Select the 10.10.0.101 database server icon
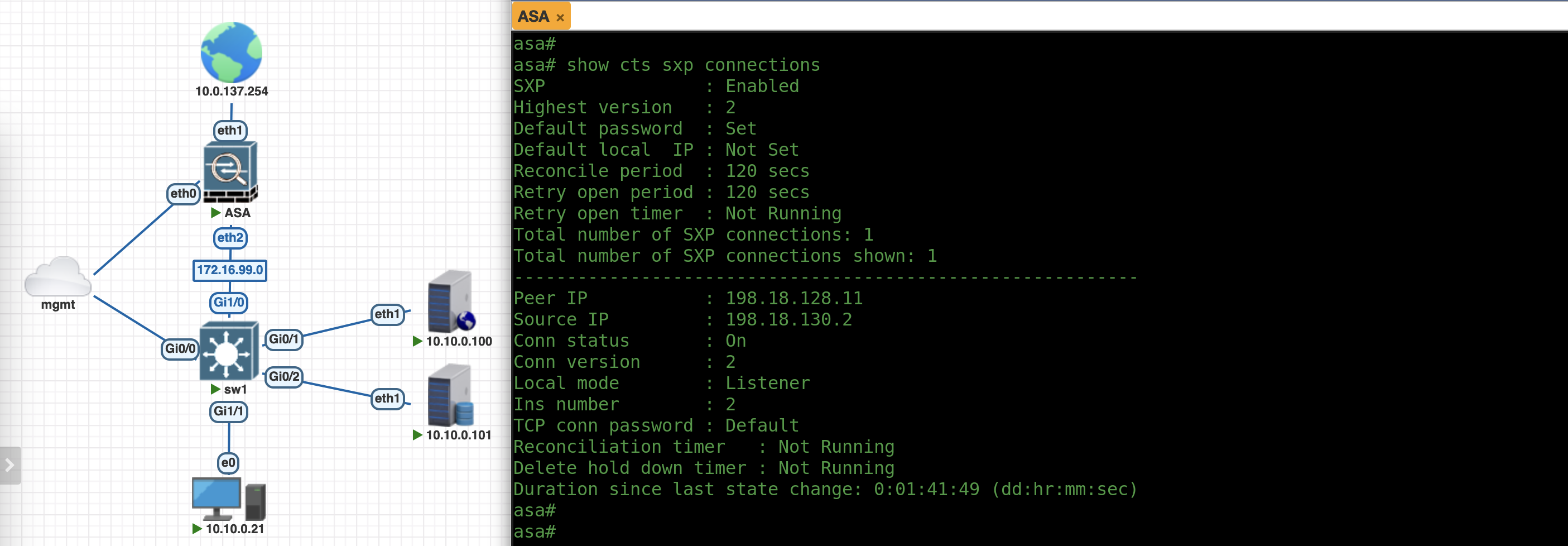1568x546 pixels. 450,396
